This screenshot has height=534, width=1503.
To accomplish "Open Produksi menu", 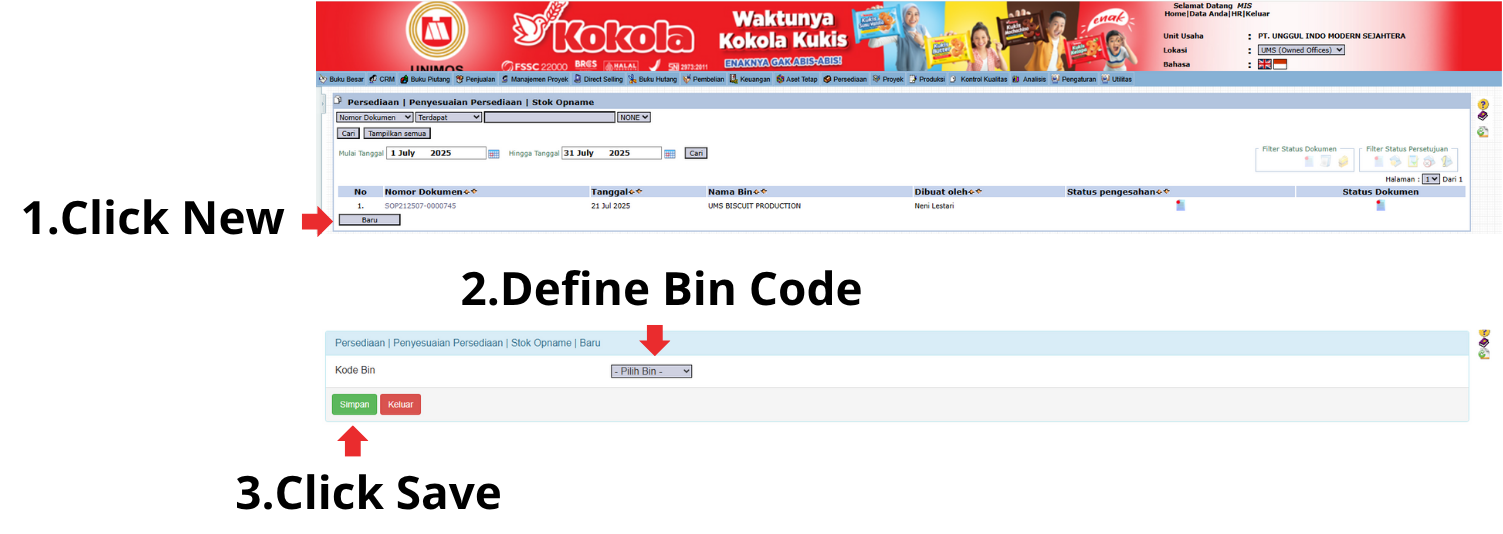I will coord(926,79).
